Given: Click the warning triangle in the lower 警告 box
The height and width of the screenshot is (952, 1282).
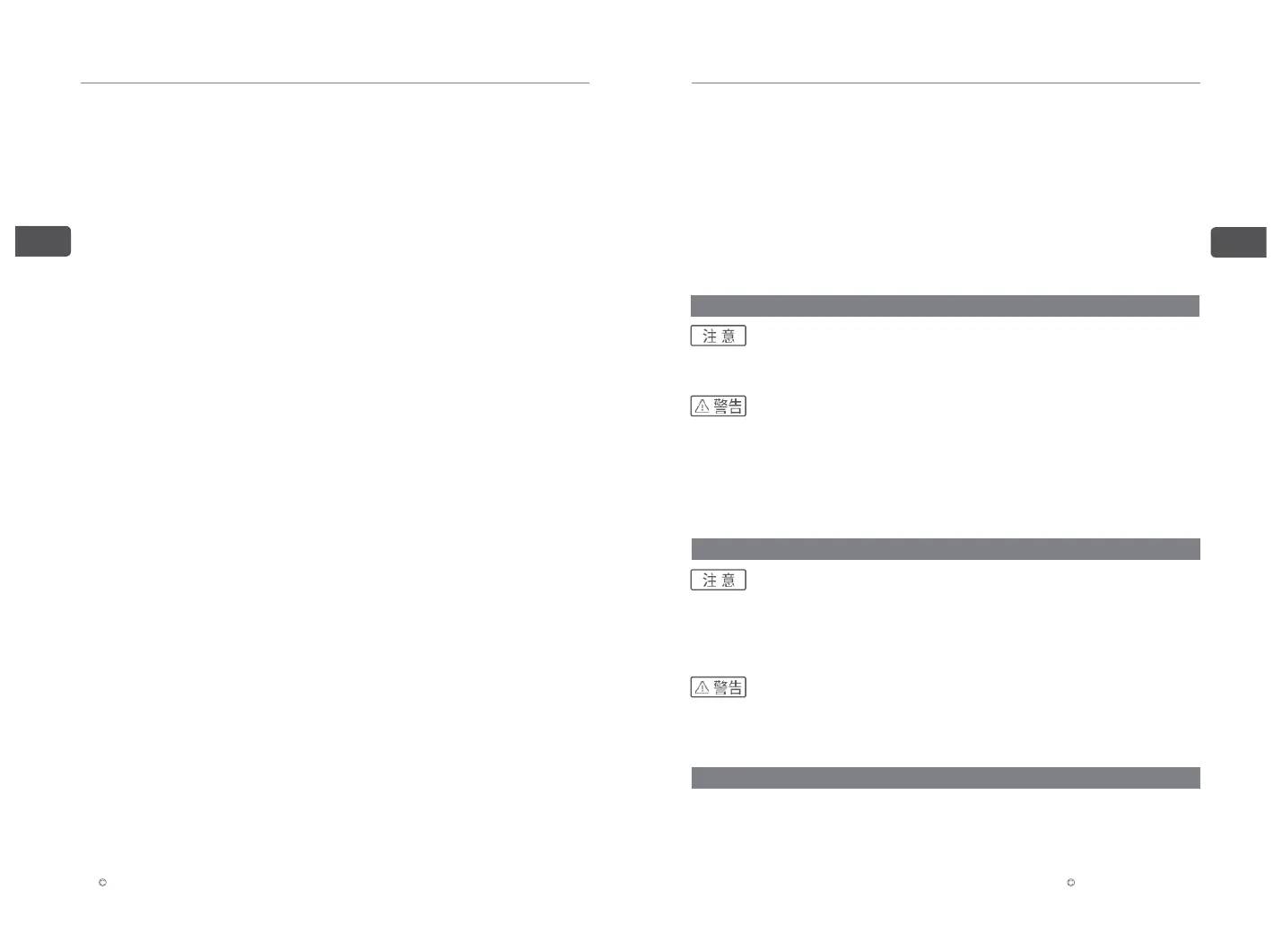Looking at the screenshot, I should tap(702, 687).
